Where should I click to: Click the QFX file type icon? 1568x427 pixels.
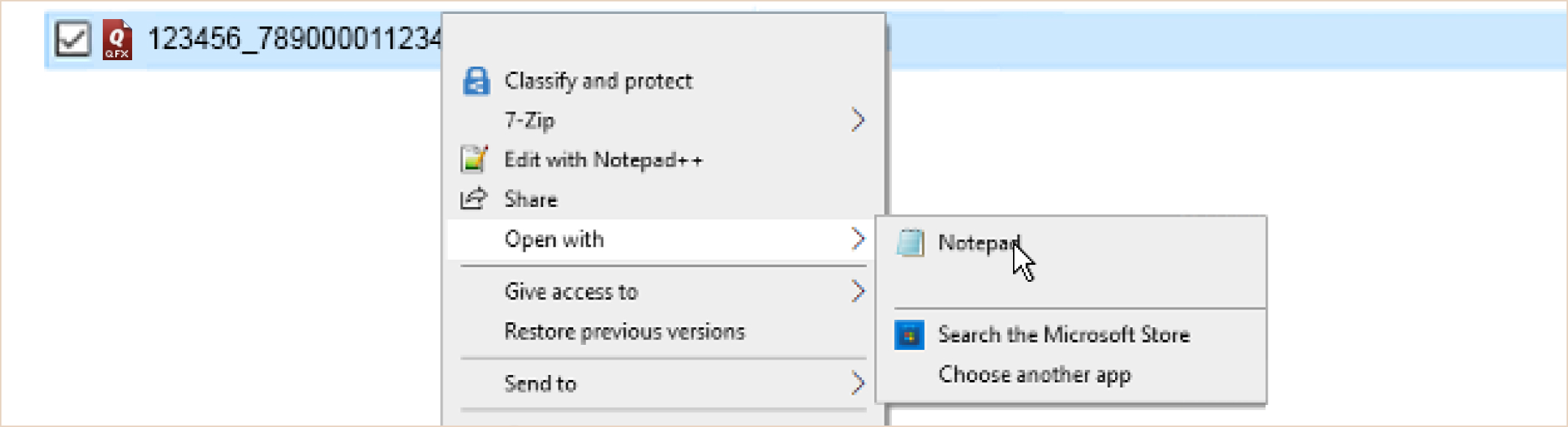tap(117, 40)
